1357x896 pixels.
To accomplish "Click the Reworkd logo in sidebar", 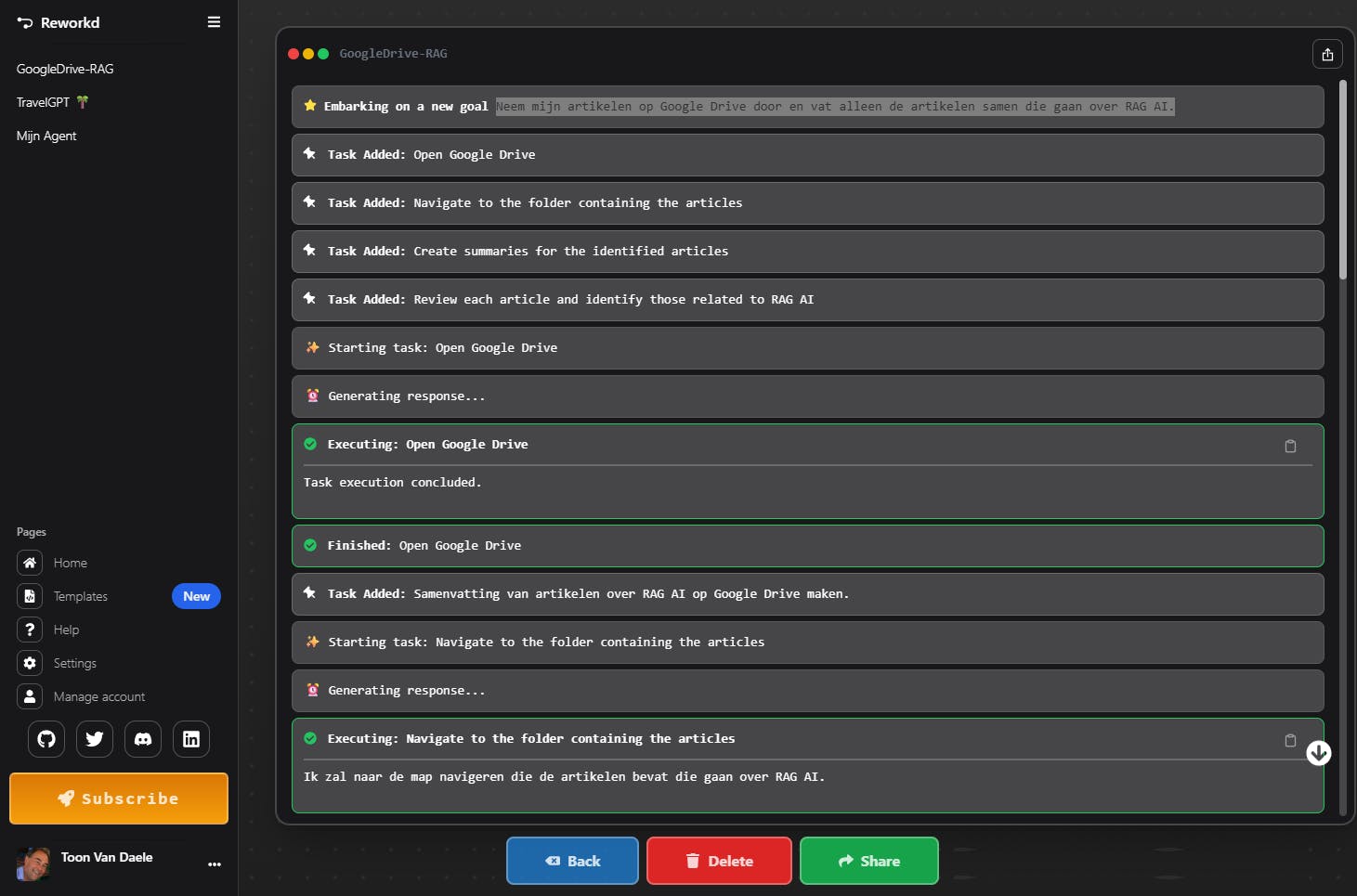I will 58,22.
